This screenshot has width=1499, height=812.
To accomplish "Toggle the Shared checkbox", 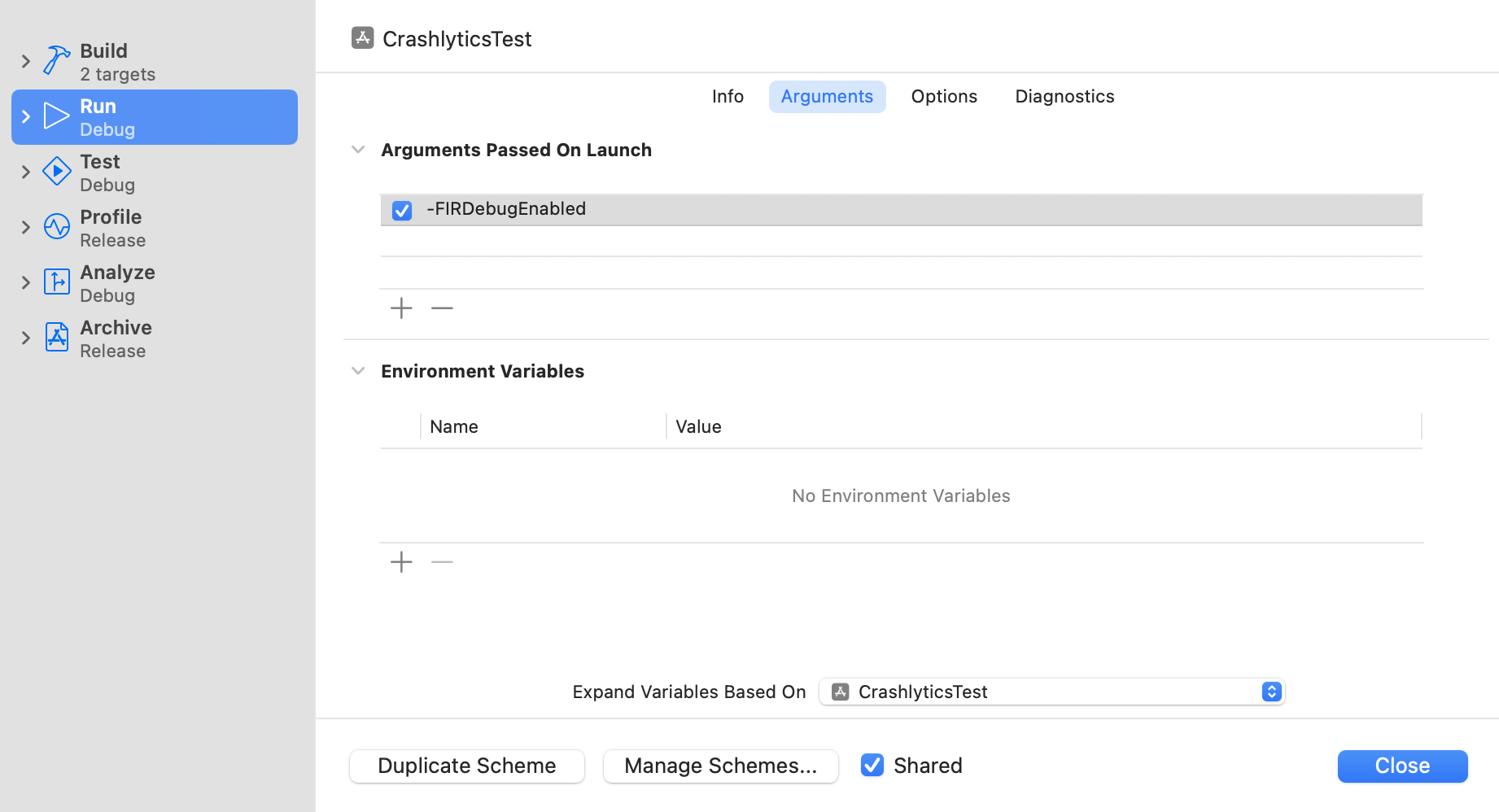I will tap(872, 765).
